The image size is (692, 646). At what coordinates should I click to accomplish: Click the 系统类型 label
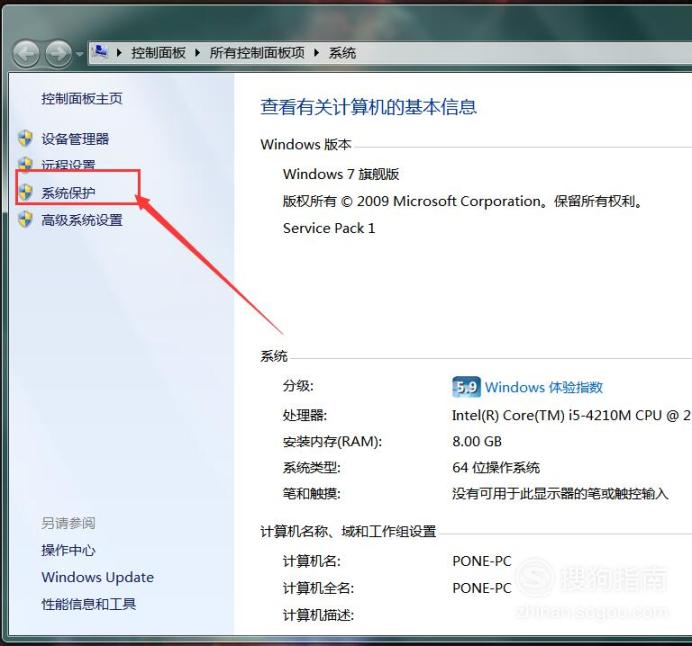pyautogui.click(x=312, y=467)
